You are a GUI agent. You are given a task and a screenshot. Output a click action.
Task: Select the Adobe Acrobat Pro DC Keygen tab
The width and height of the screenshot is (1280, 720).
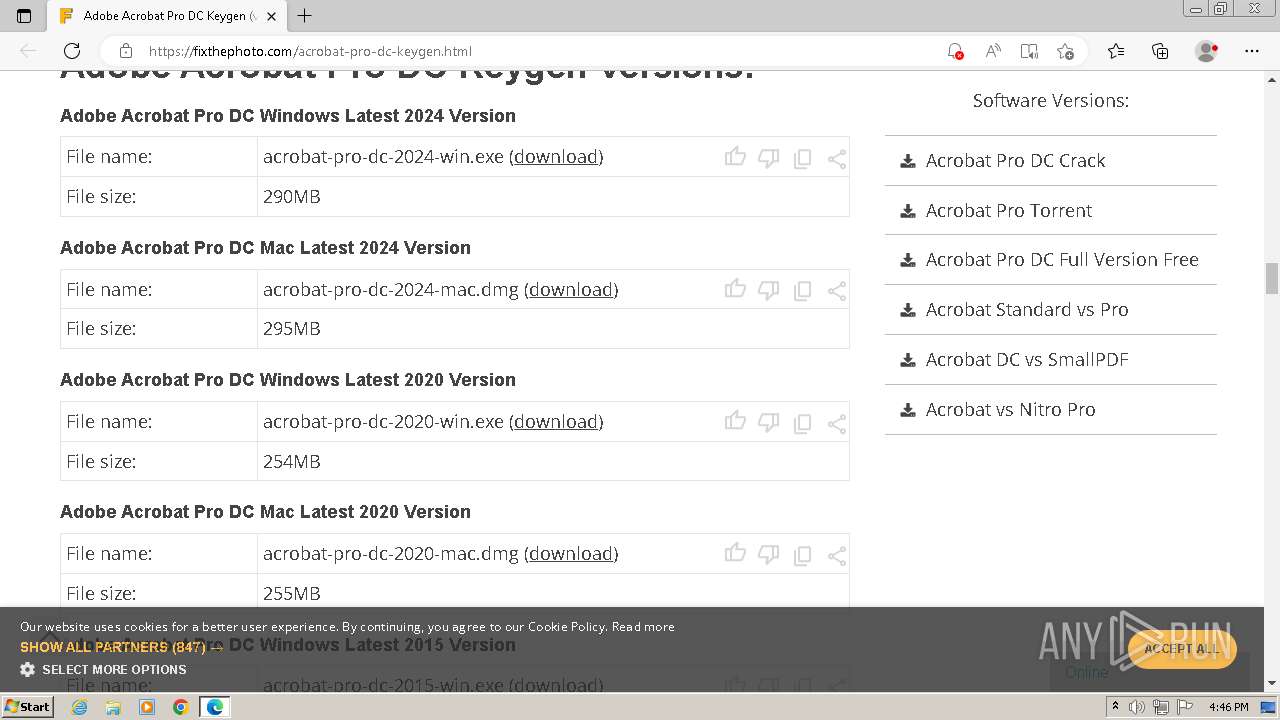point(168,16)
